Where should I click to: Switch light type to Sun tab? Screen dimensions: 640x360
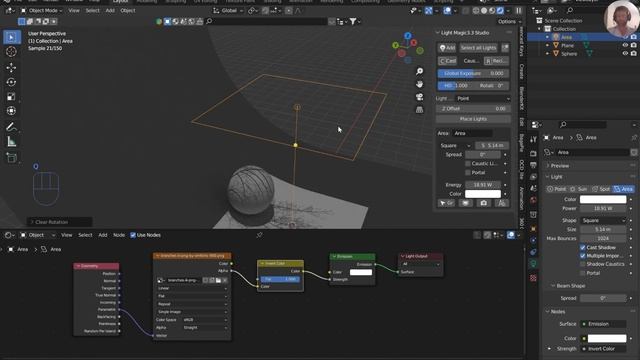tap(578, 189)
